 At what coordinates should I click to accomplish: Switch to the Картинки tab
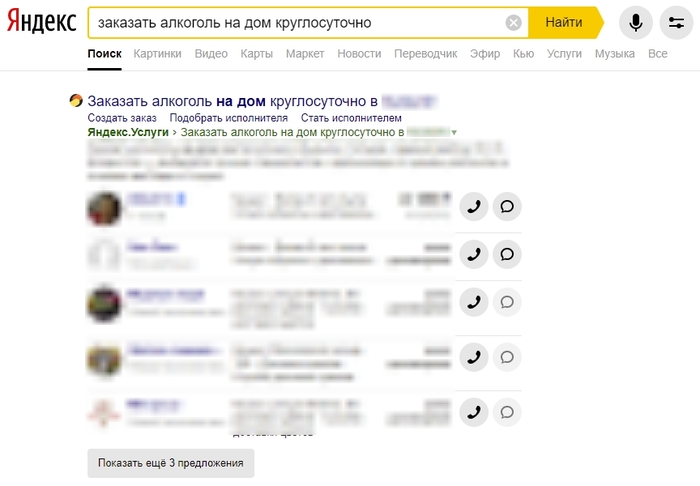[x=158, y=54]
